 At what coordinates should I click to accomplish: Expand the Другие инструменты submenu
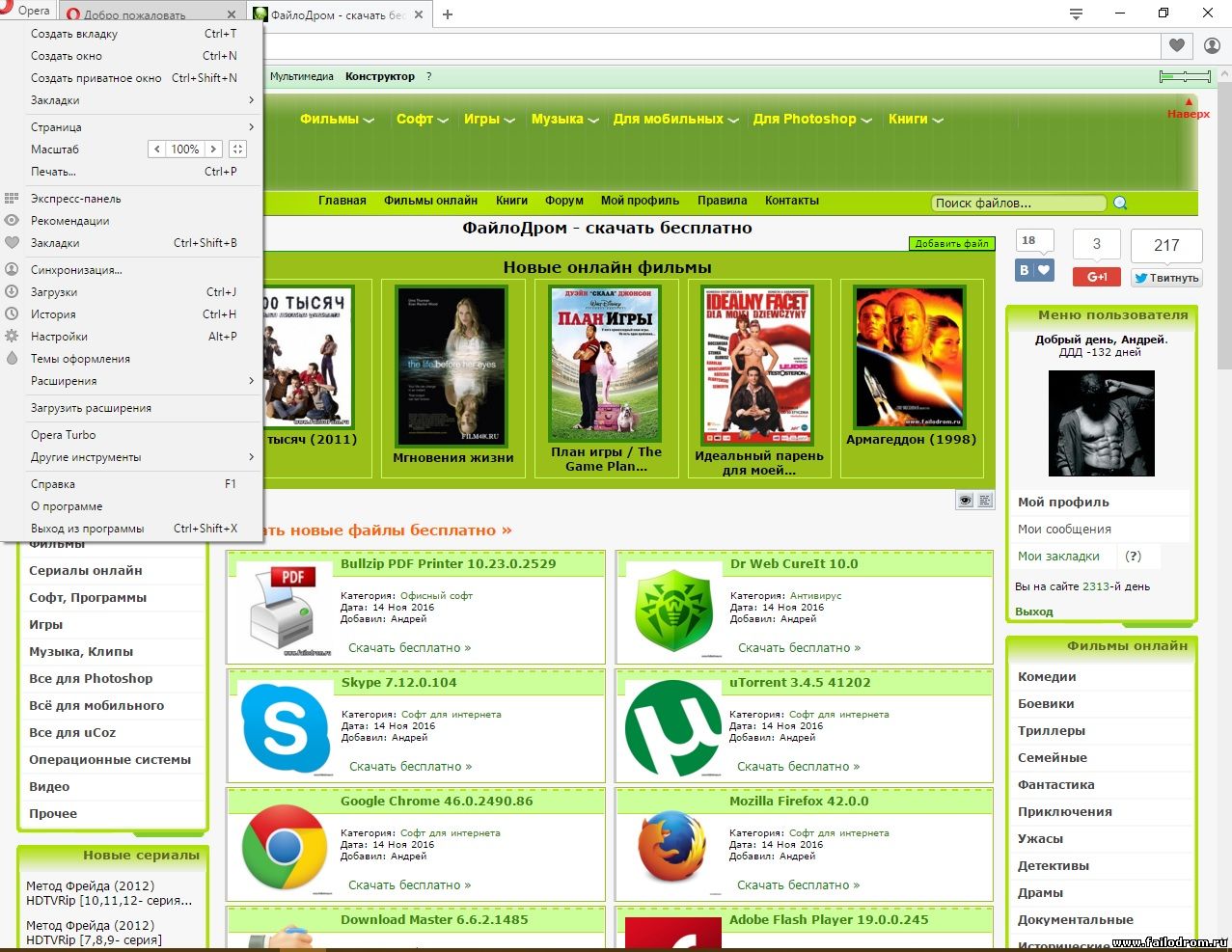point(132,457)
